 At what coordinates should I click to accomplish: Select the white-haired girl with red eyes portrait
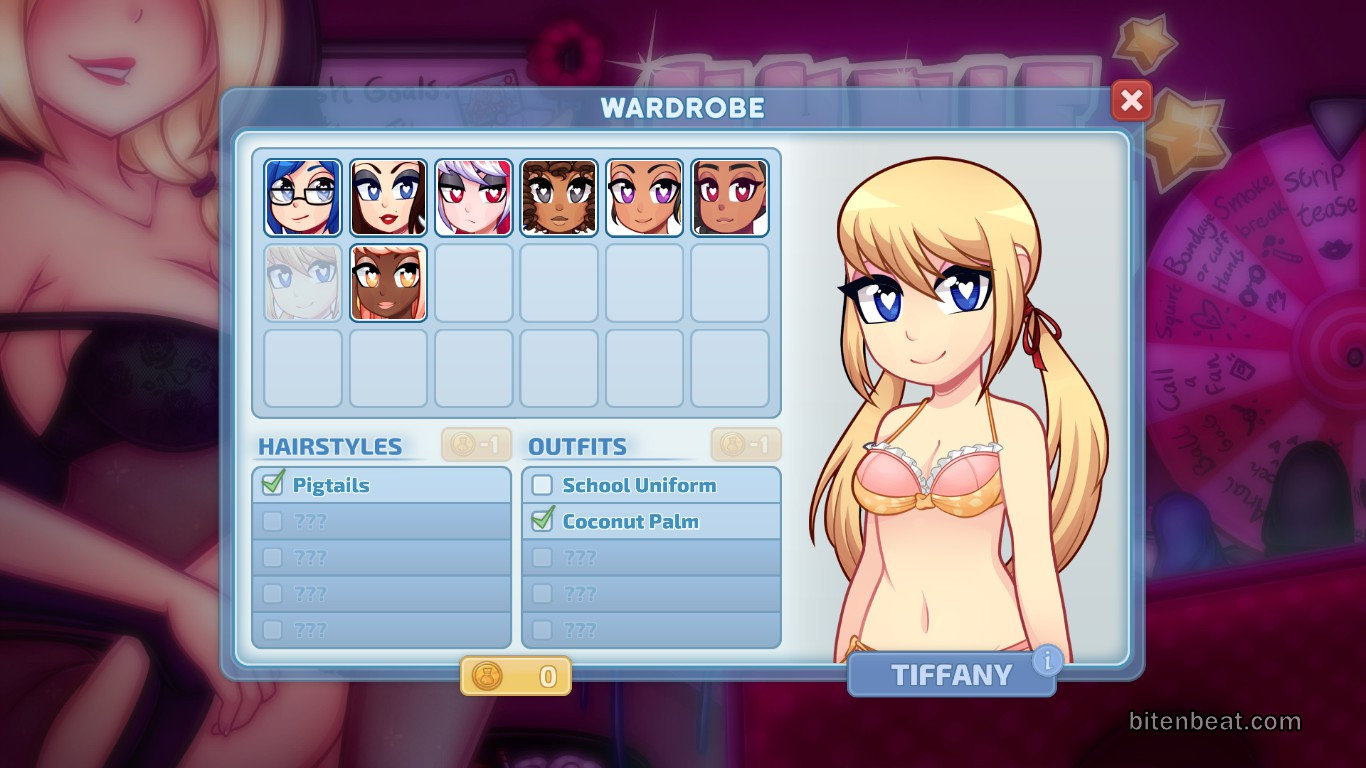click(474, 197)
